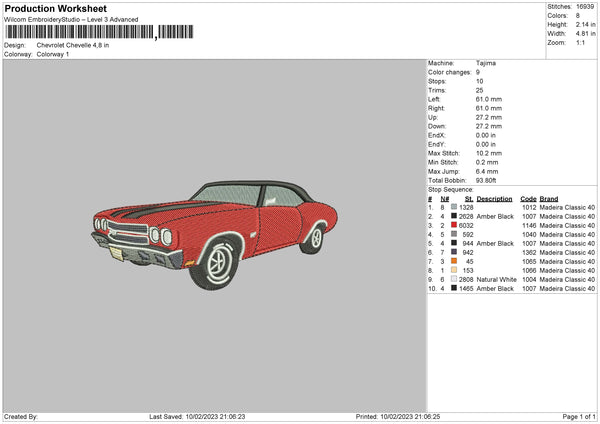Click the Stitches count value
This screenshot has width=600, height=424.
585,7
